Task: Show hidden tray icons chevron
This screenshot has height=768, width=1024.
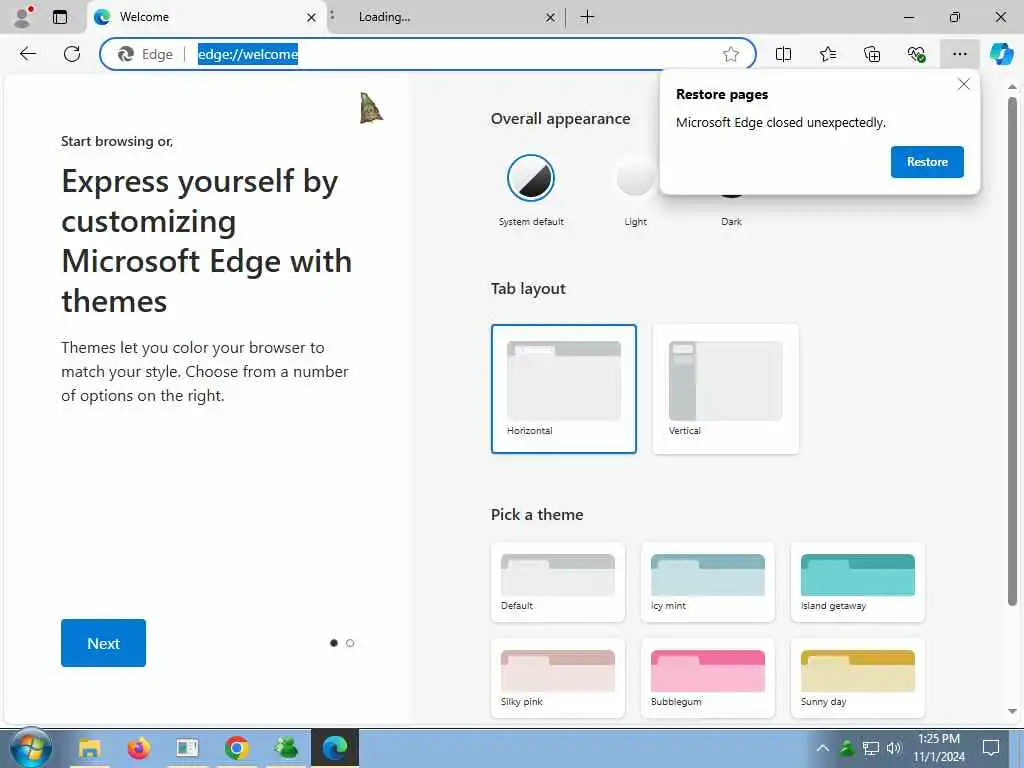Action: [x=823, y=748]
